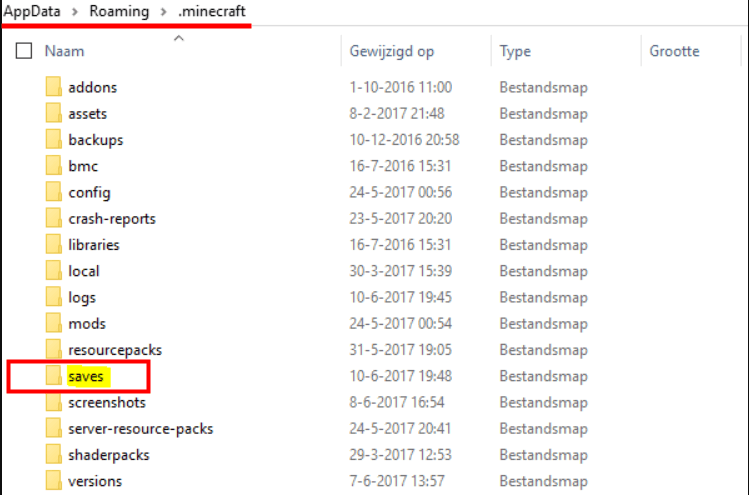The image size is (749, 495).
Task: Select the saves folder icon
Action: [x=54, y=376]
